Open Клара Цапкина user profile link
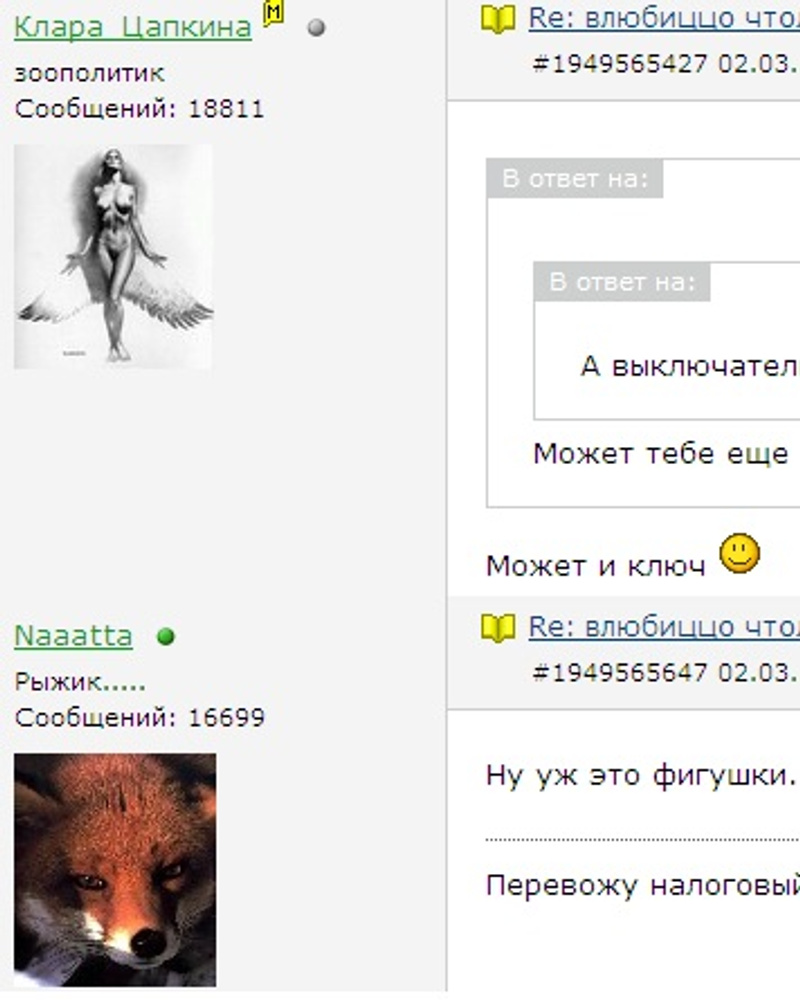This screenshot has height=1000, width=800. click(133, 27)
